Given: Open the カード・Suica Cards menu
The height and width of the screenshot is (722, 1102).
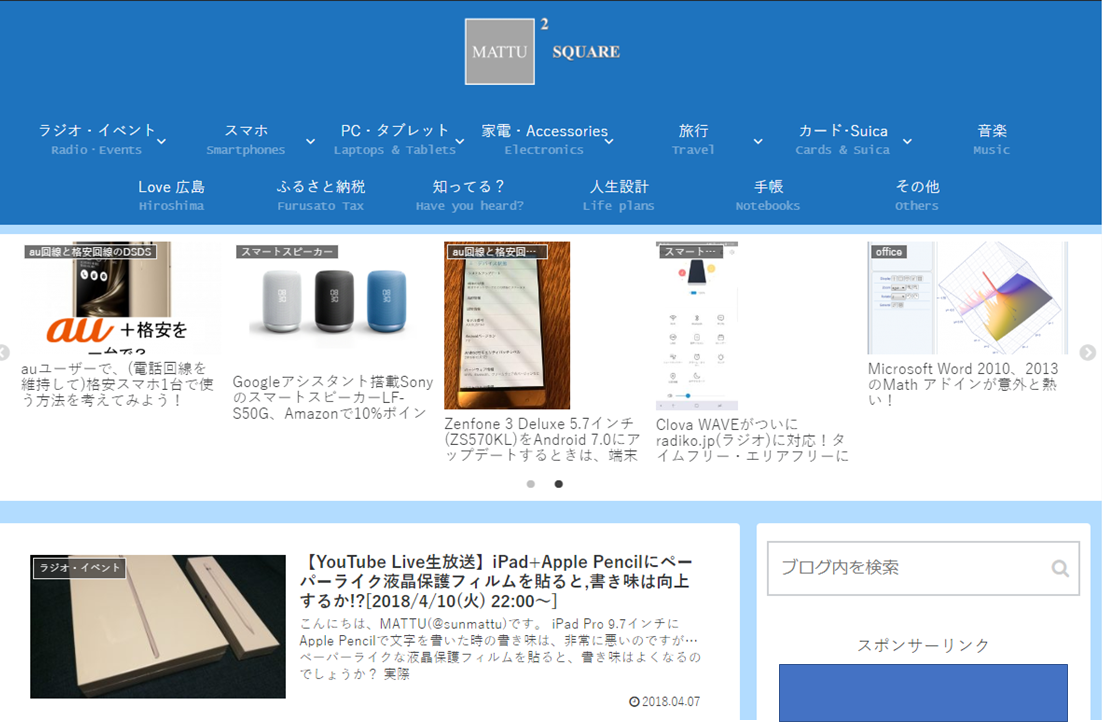Looking at the screenshot, I should [x=843, y=139].
